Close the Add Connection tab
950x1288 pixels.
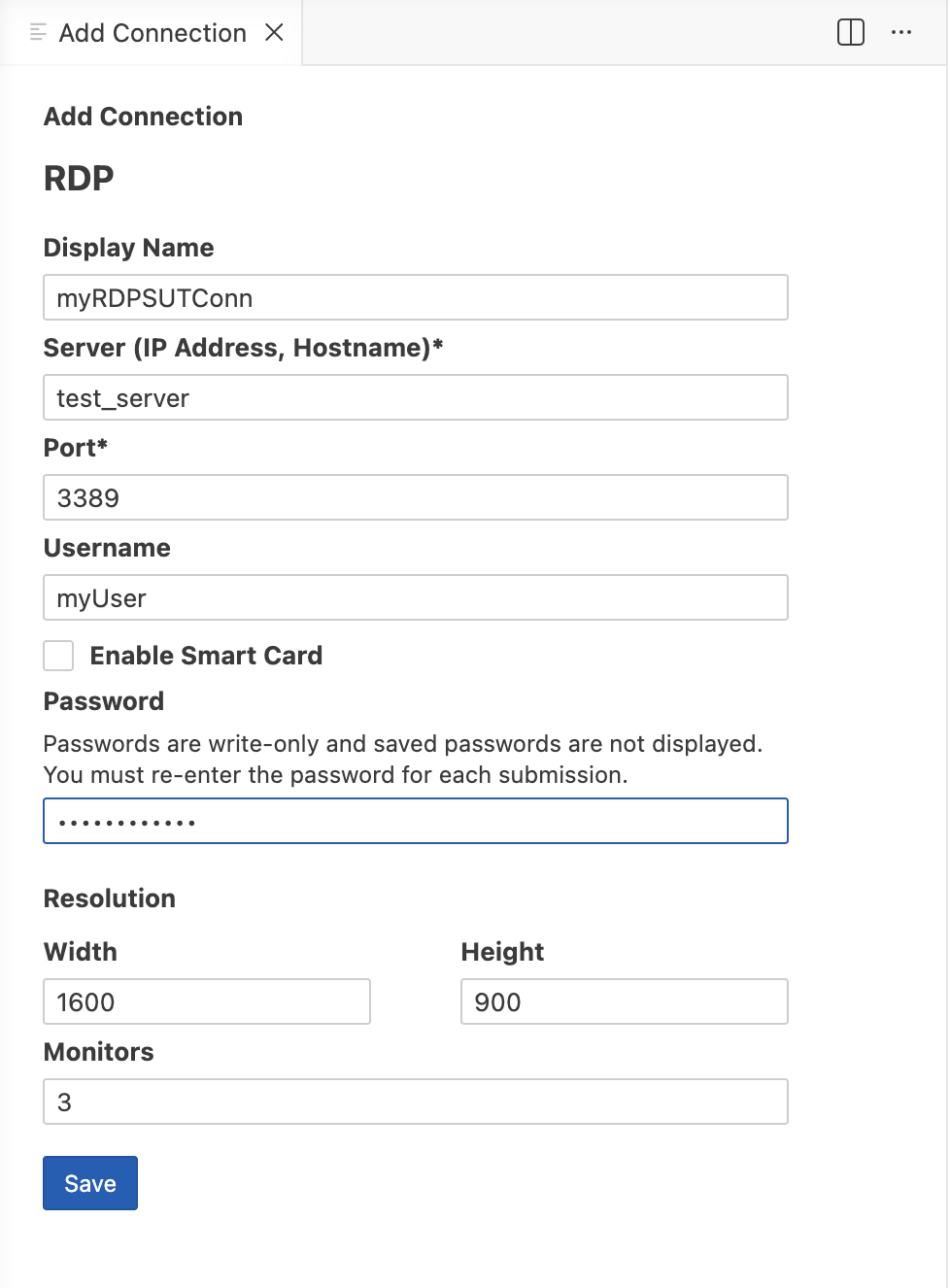click(275, 32)
